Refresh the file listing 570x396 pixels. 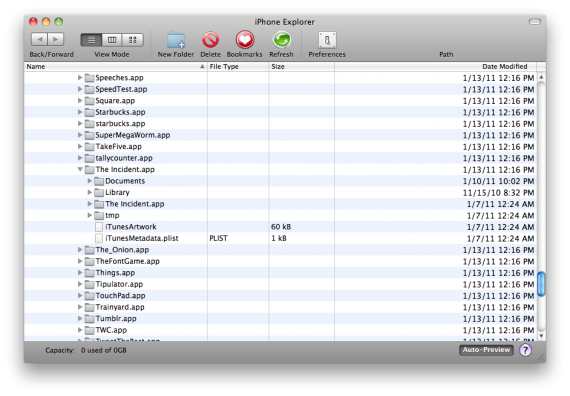point(281,40)
